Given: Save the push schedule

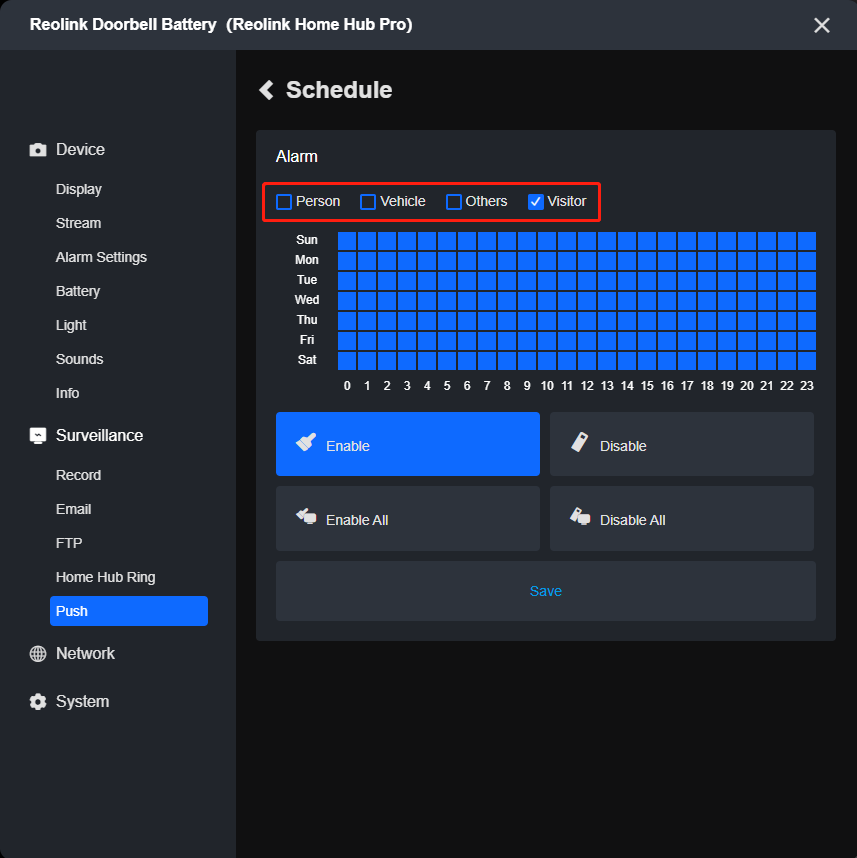Looking at the screenshot, I should pos(546,591).
